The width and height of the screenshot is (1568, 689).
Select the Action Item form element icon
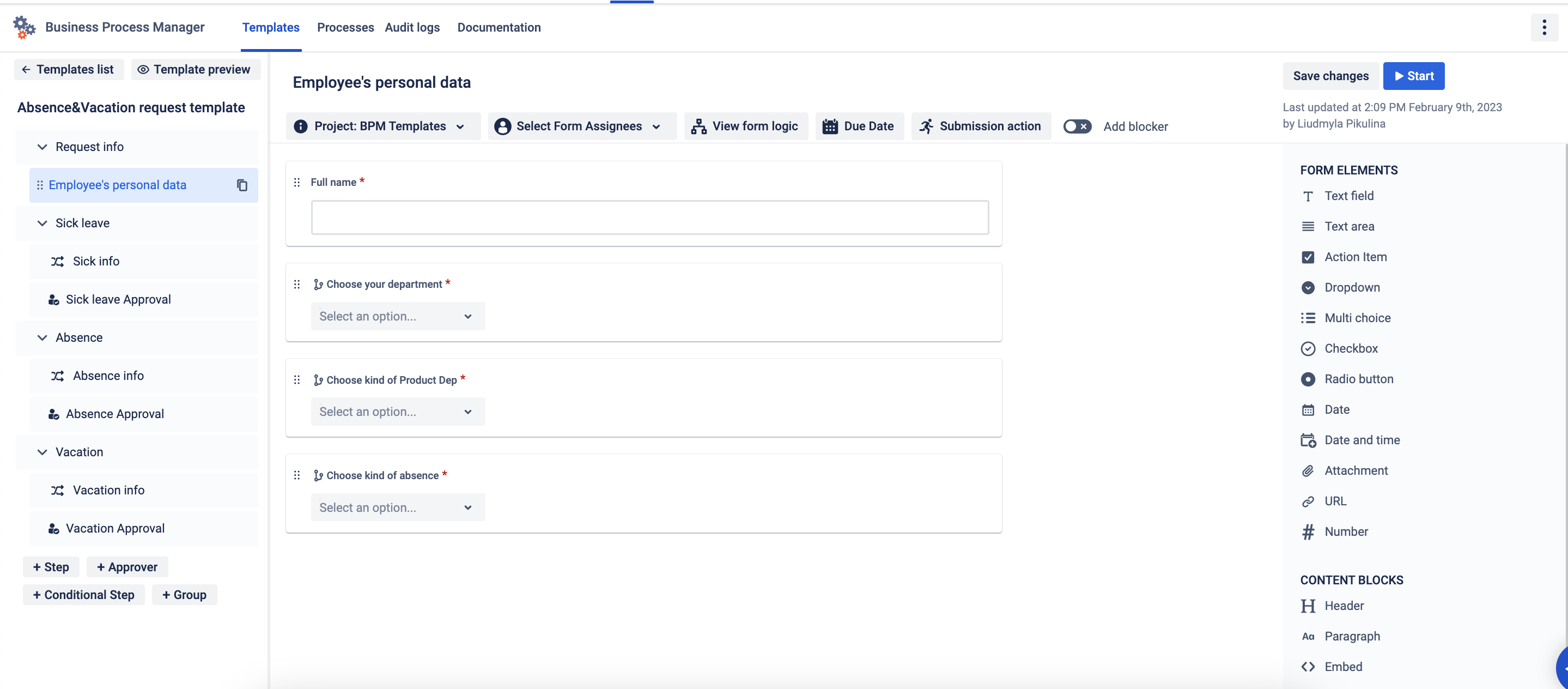(x=1308, y=257)
